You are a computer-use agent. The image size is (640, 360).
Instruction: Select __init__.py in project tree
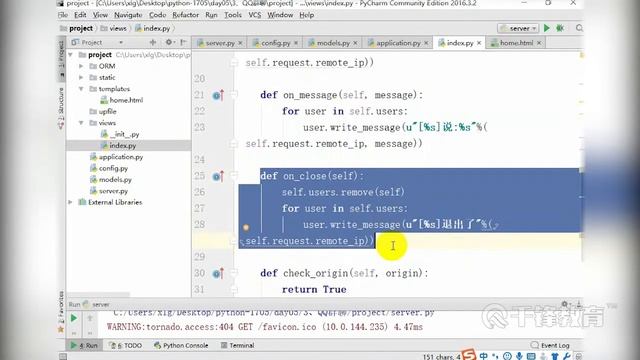[120, 134]
